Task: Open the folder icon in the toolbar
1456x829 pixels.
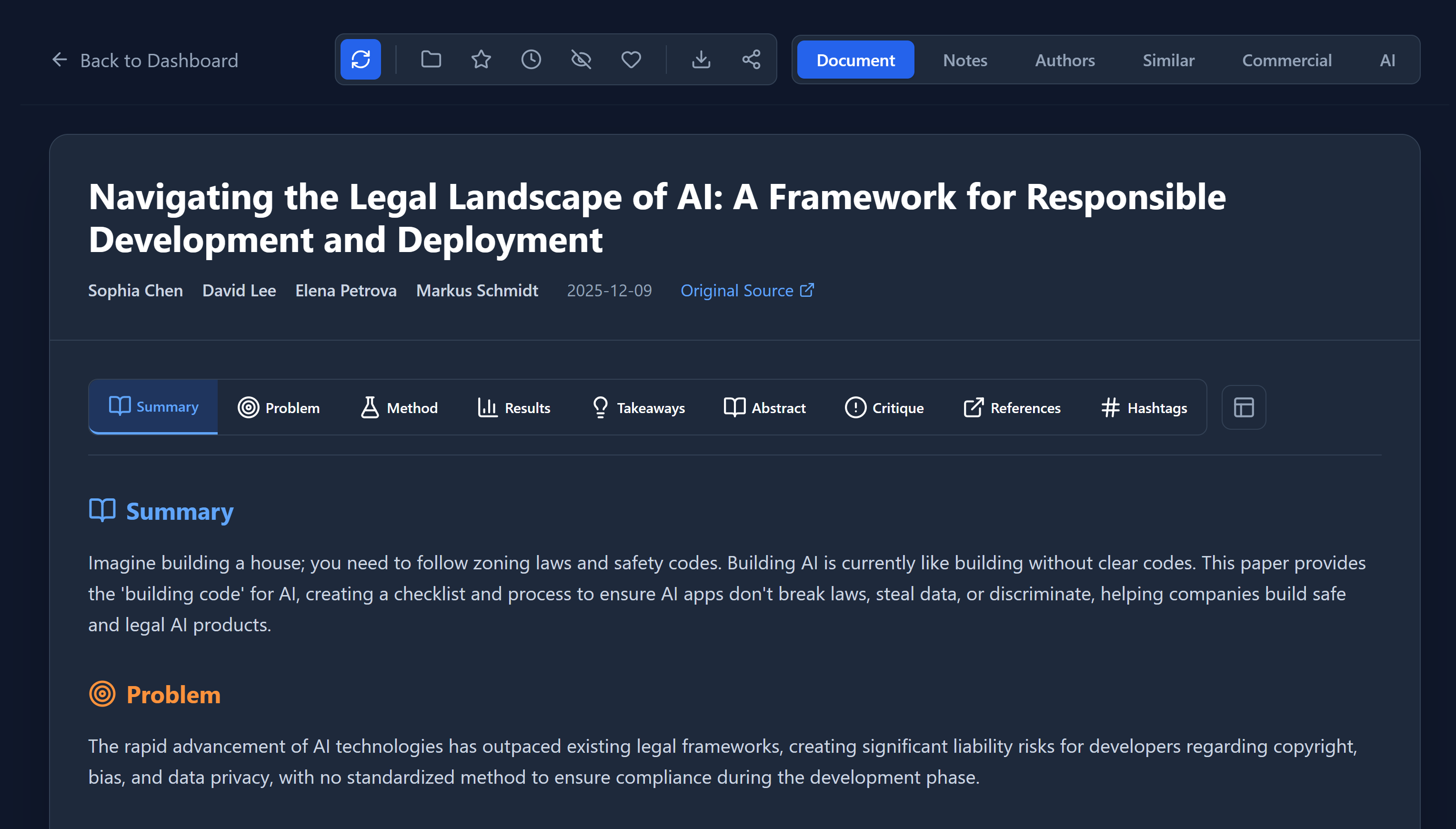Action: [431, 59]
